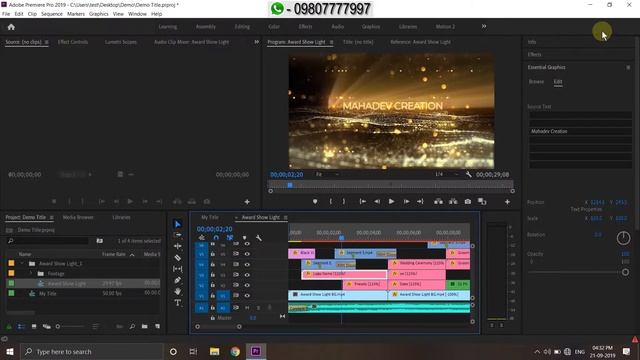640x360 pixels.
Task: Step back one frame in Program monitor
Action: pos(377,202)
